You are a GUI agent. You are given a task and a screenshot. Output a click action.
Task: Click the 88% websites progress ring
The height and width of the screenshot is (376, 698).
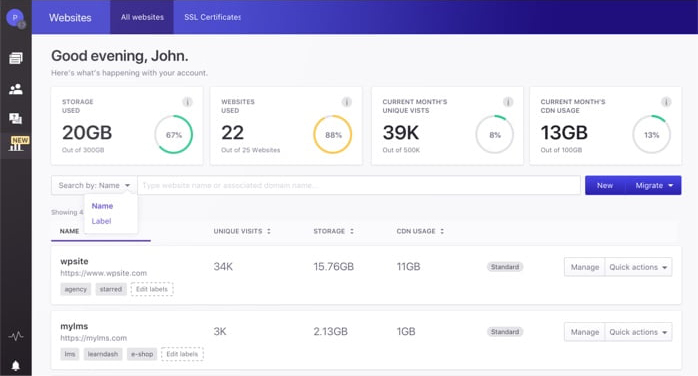click(333, 134)
